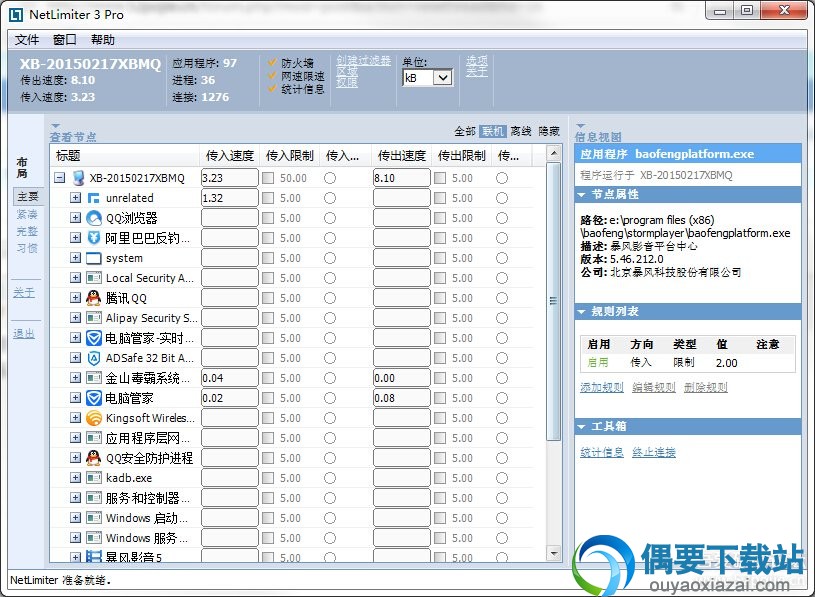
Task: Click the ADSafe 32 Bit icon
Action: click(x=94, y=358)
